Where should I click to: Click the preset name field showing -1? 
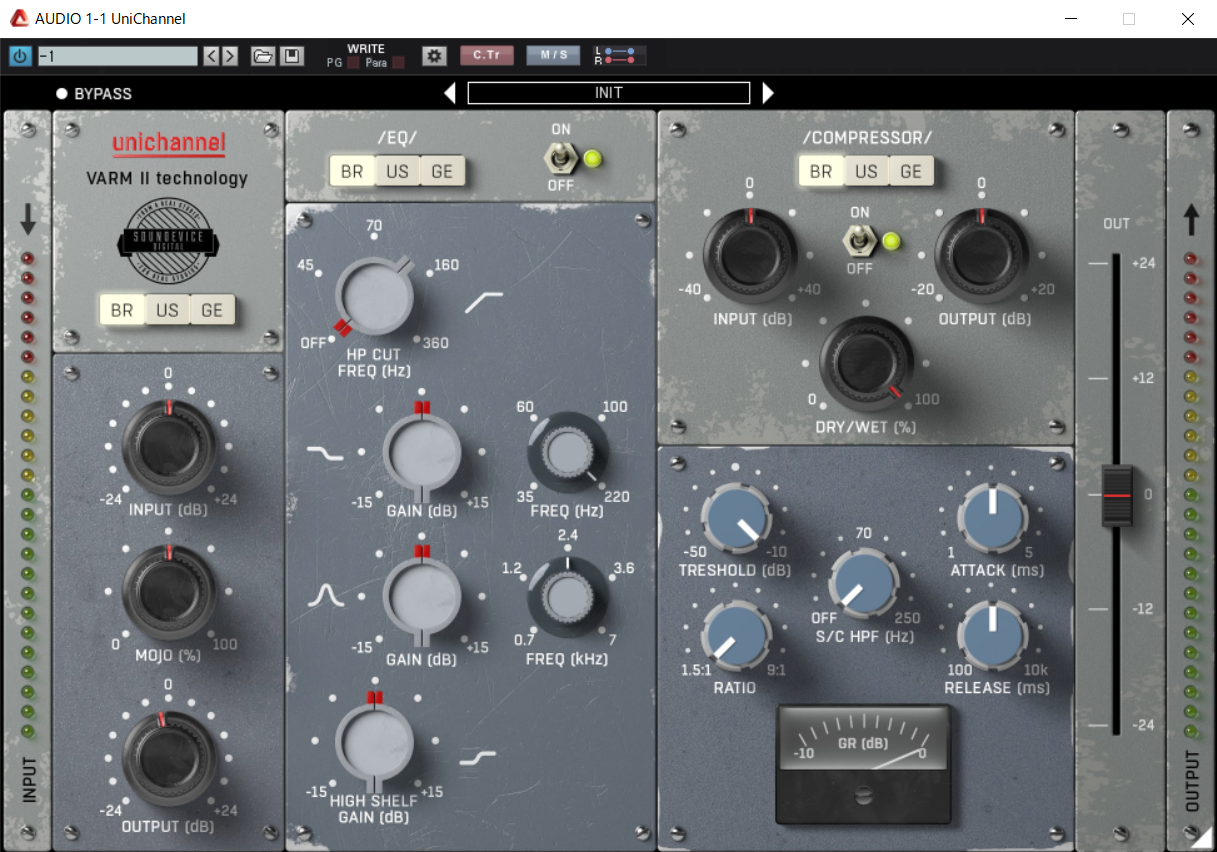(117, 56)
